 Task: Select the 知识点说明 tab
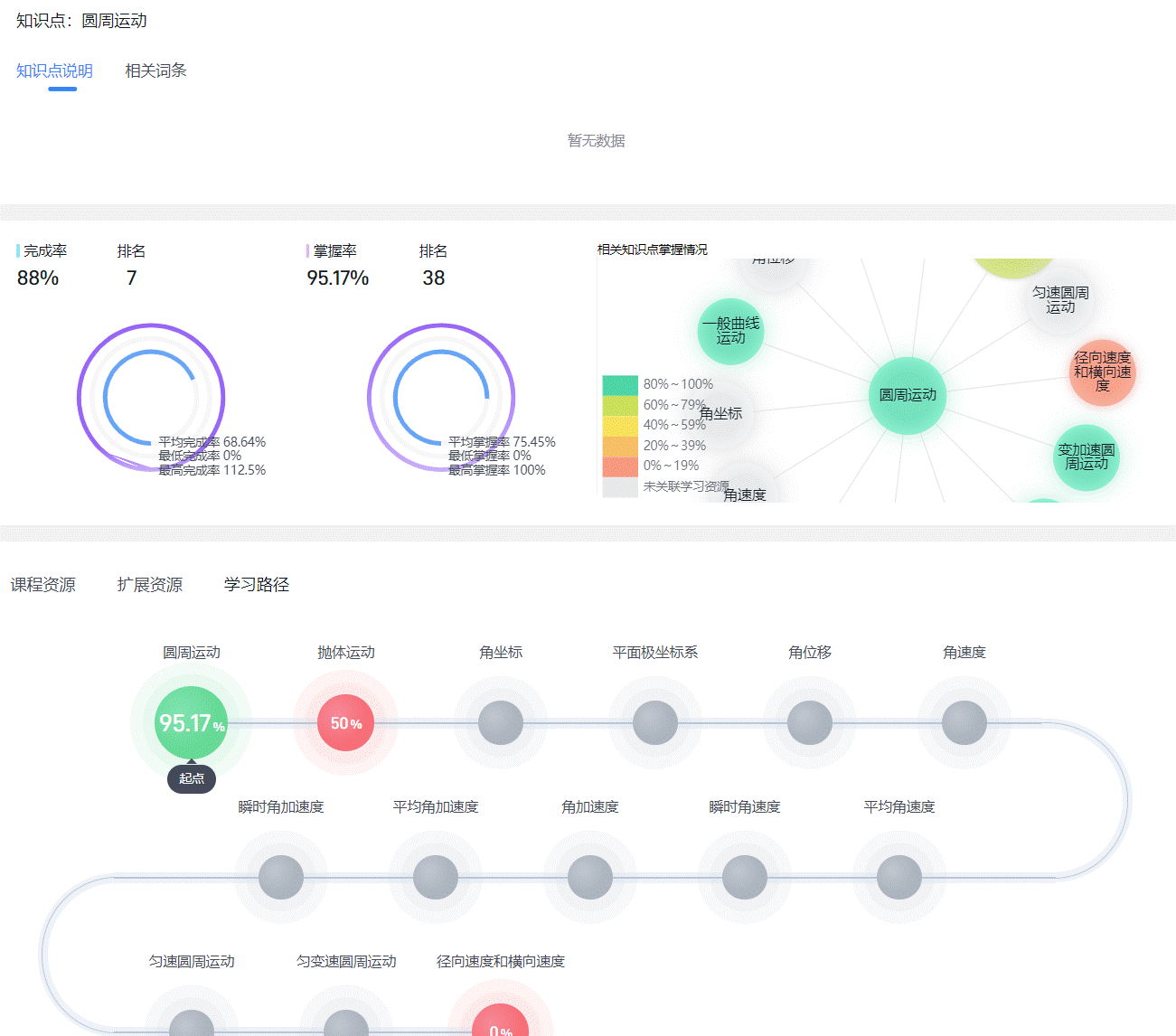(x=54, y=71)
